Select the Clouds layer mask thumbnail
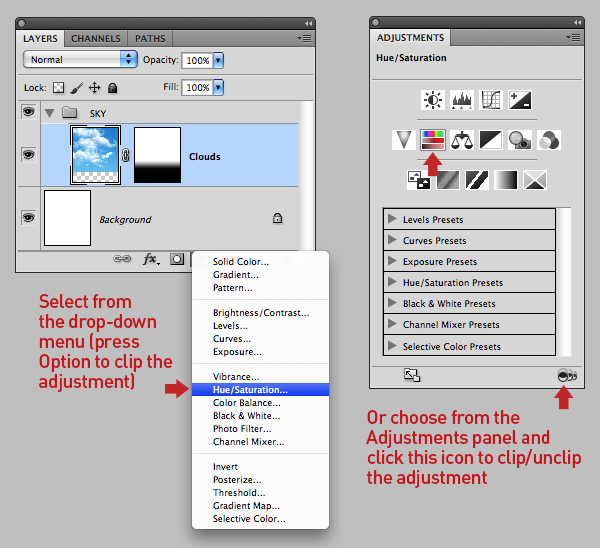Screen dimensions: 600x548 click(x=157, y=155)
